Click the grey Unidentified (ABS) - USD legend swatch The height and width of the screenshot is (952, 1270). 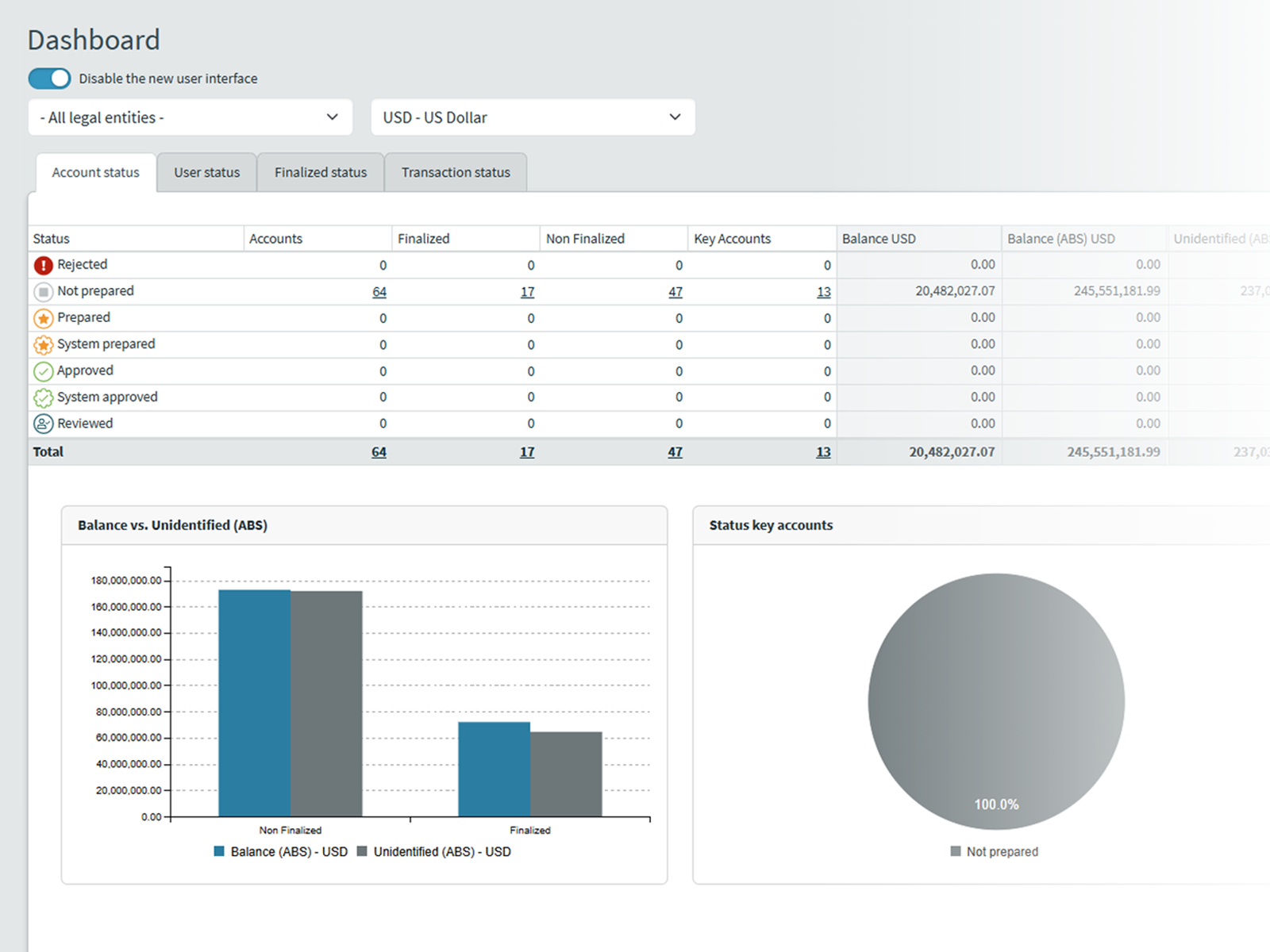[362, 851]
